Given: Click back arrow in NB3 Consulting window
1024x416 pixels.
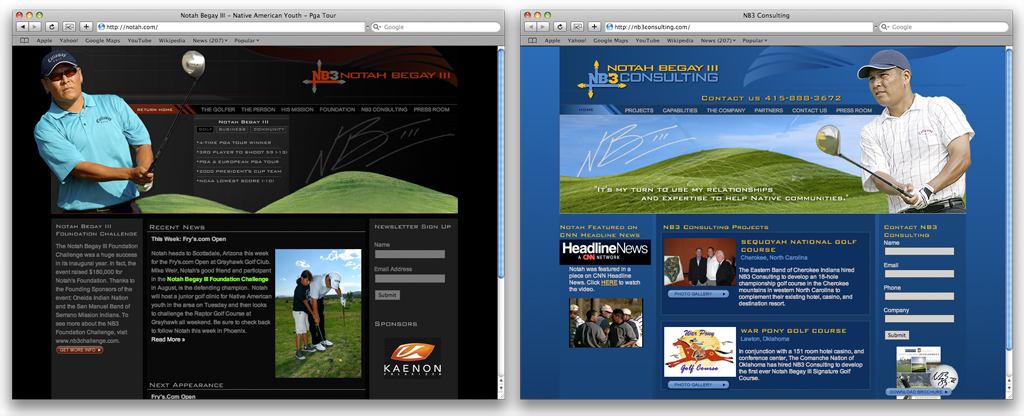Looking at the screenshot, I should pyautogui.click(x=530, y=27).
